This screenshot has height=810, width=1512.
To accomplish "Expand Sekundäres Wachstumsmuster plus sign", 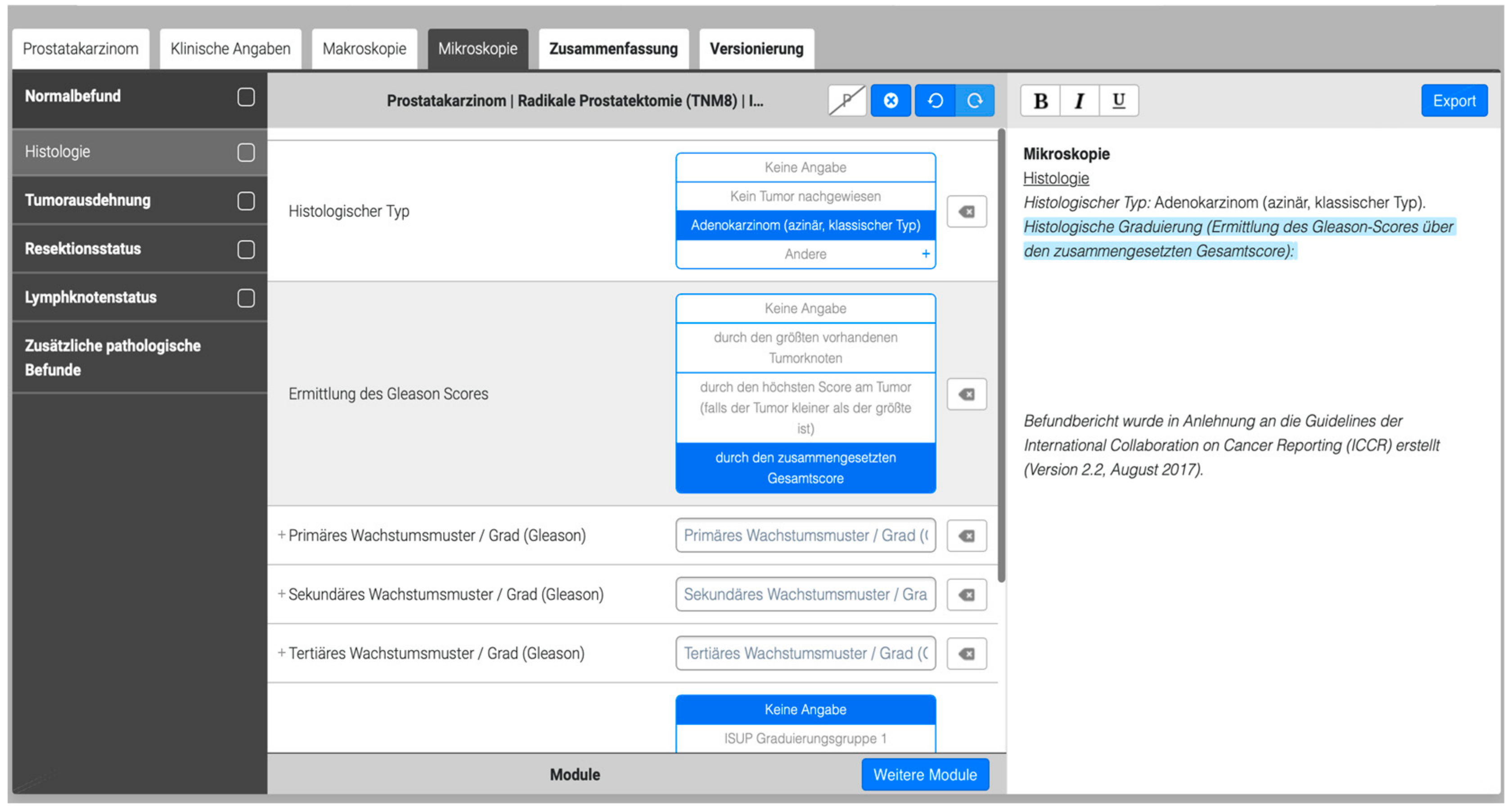I will pos(282,594).
